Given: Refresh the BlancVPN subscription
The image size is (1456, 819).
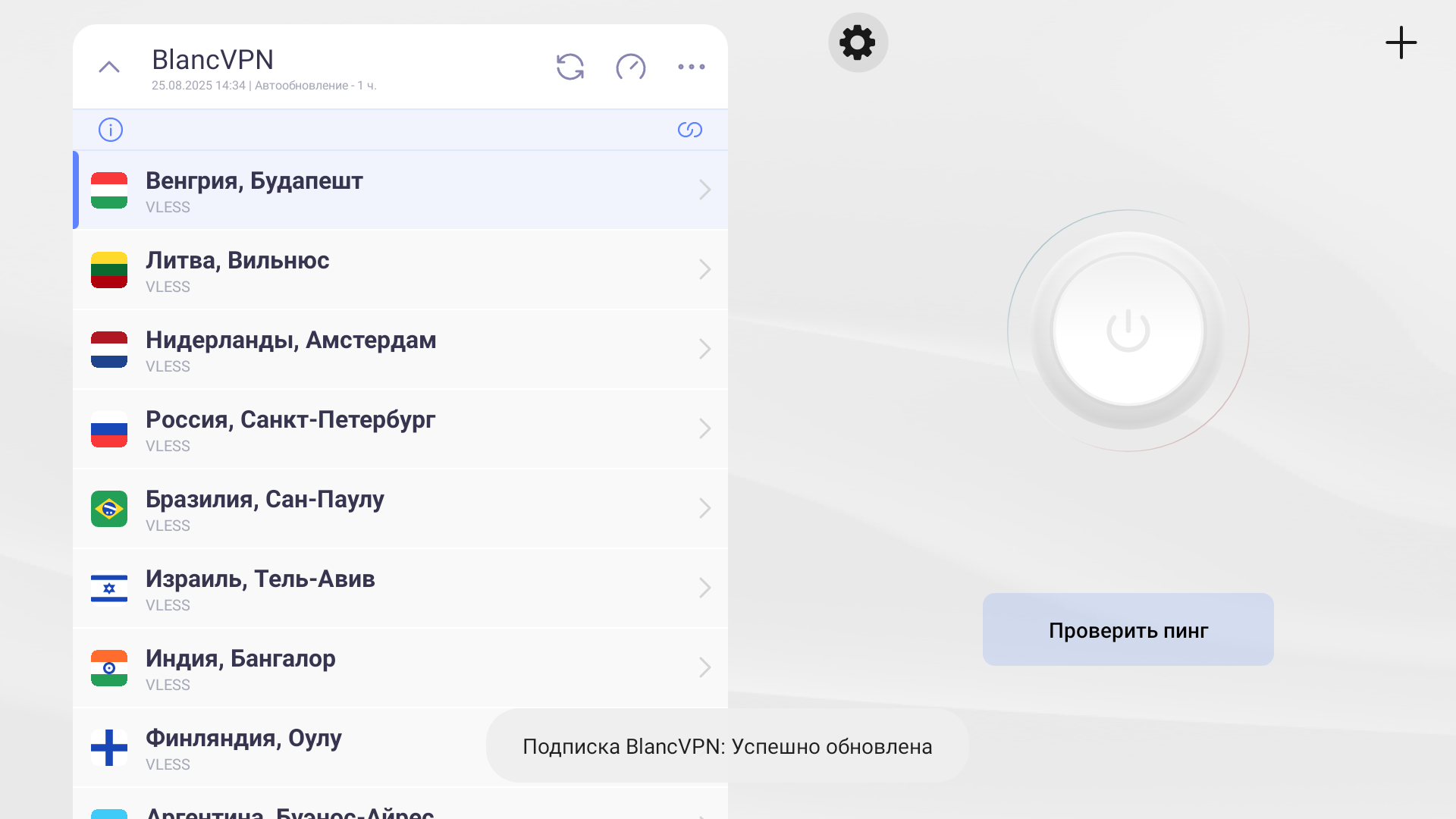Looking at the screenshot, I should coord(570,67).
